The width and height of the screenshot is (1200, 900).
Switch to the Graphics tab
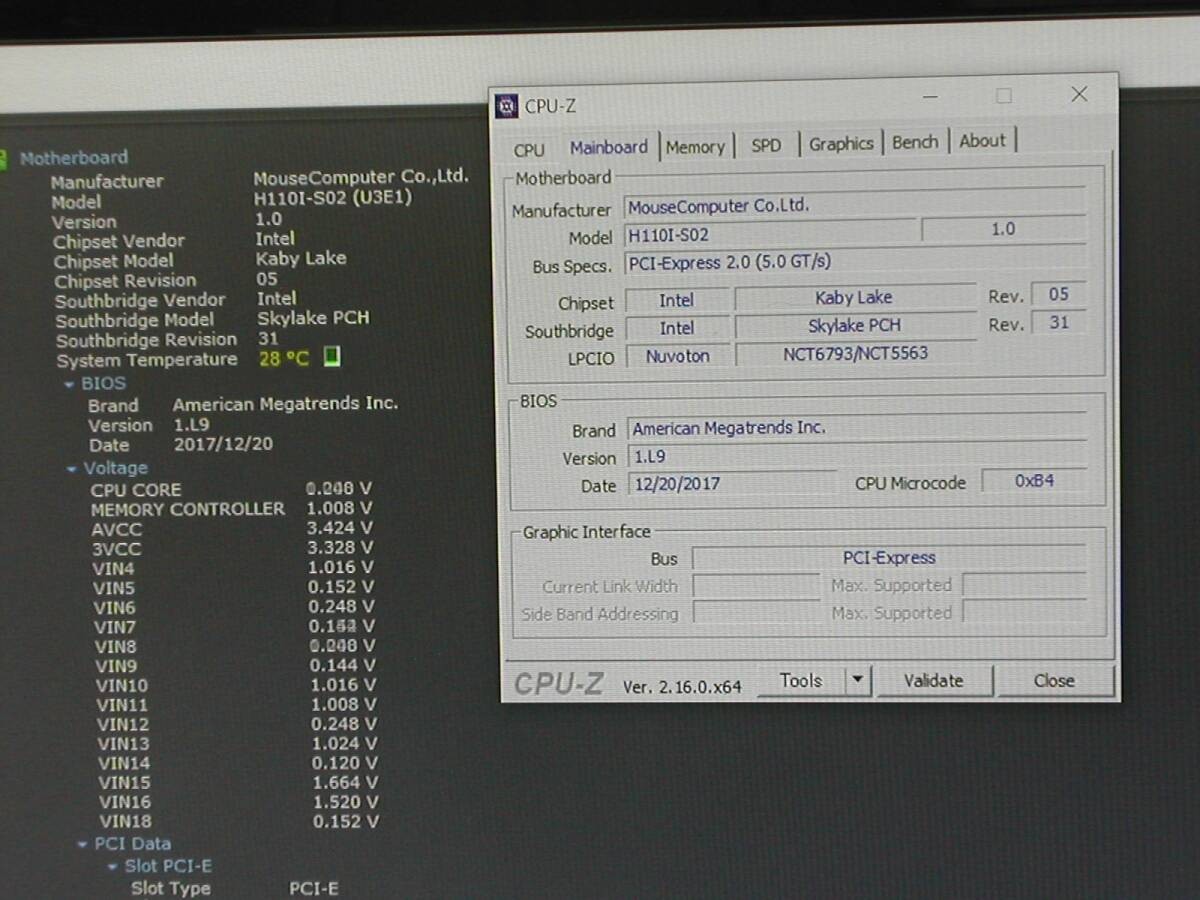841,144
